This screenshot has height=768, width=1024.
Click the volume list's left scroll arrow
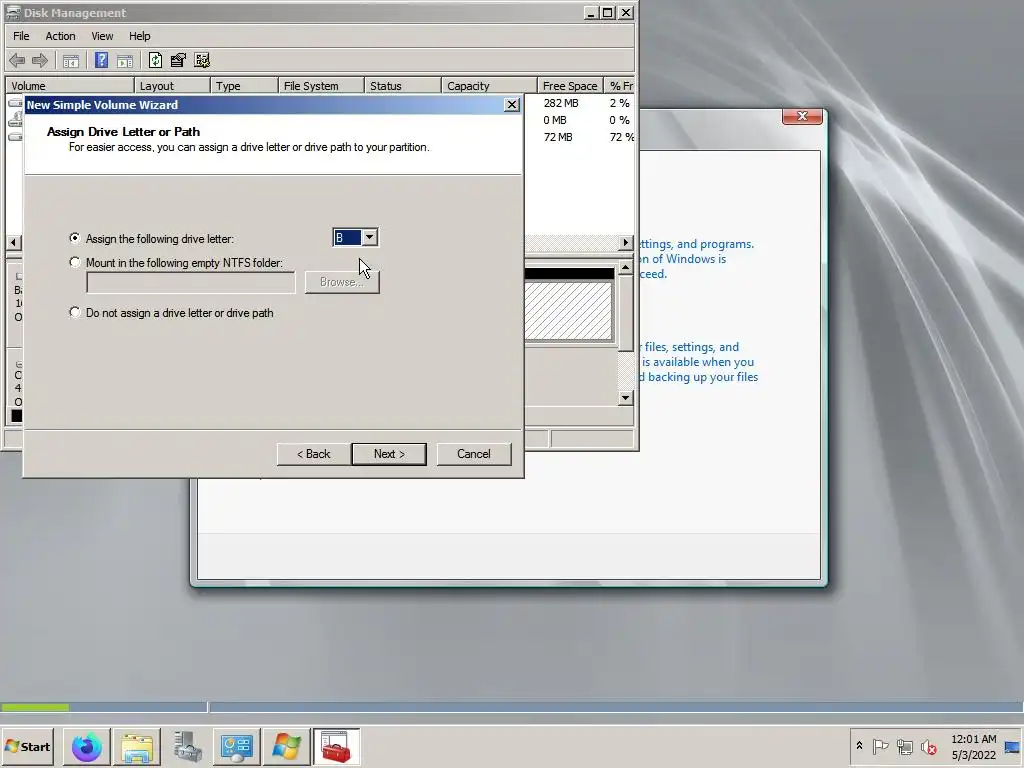(13, 242)
